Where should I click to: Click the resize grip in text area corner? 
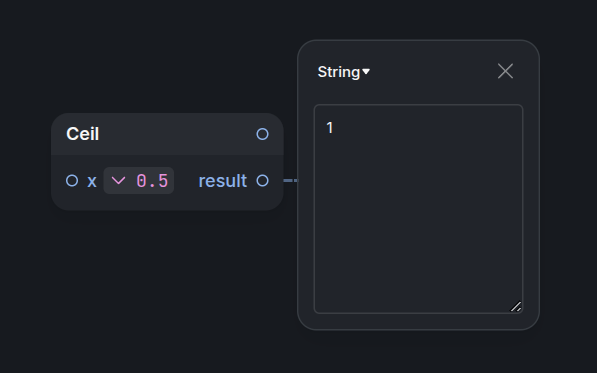click(x=516, y=307)
